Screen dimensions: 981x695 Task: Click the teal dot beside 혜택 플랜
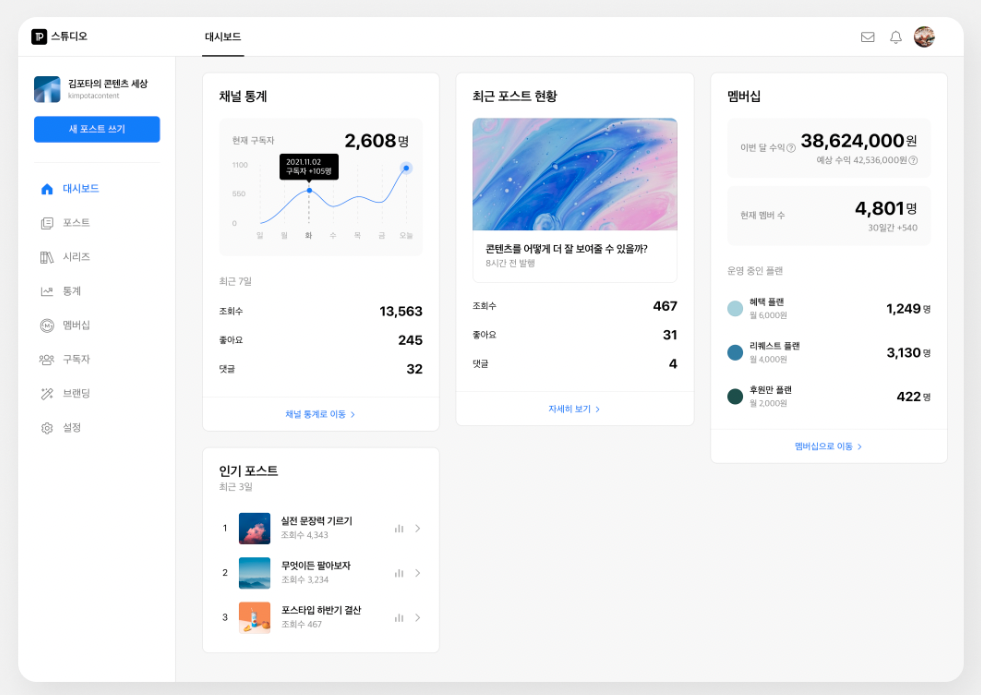(737, 308)
